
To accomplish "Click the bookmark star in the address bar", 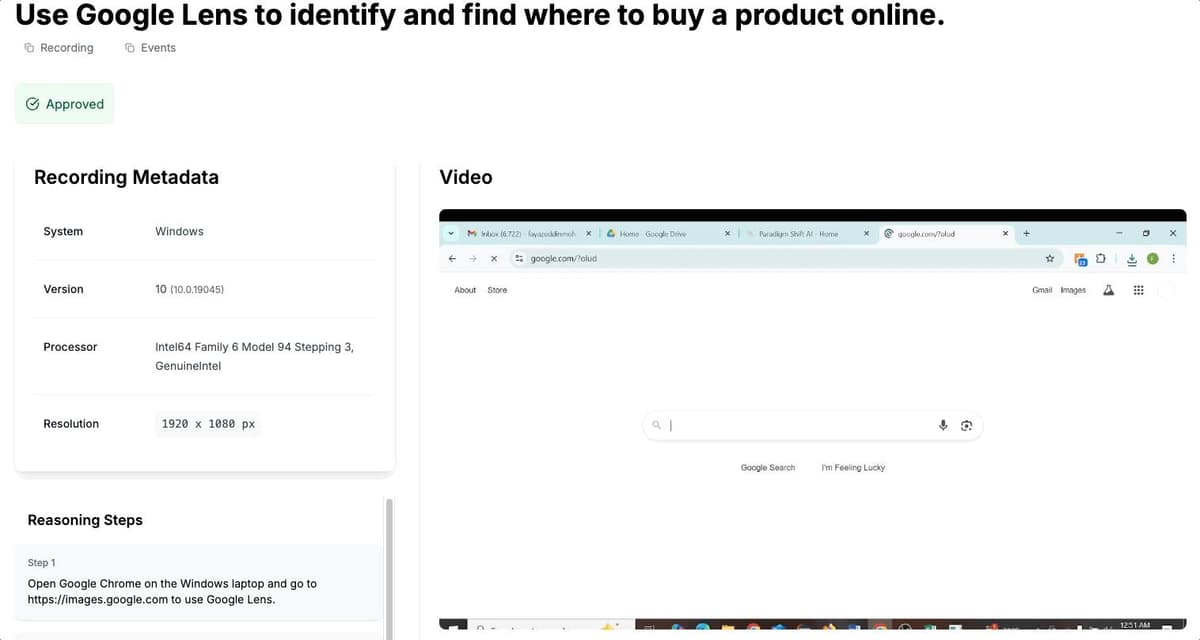I will (x=1050, y=258).
